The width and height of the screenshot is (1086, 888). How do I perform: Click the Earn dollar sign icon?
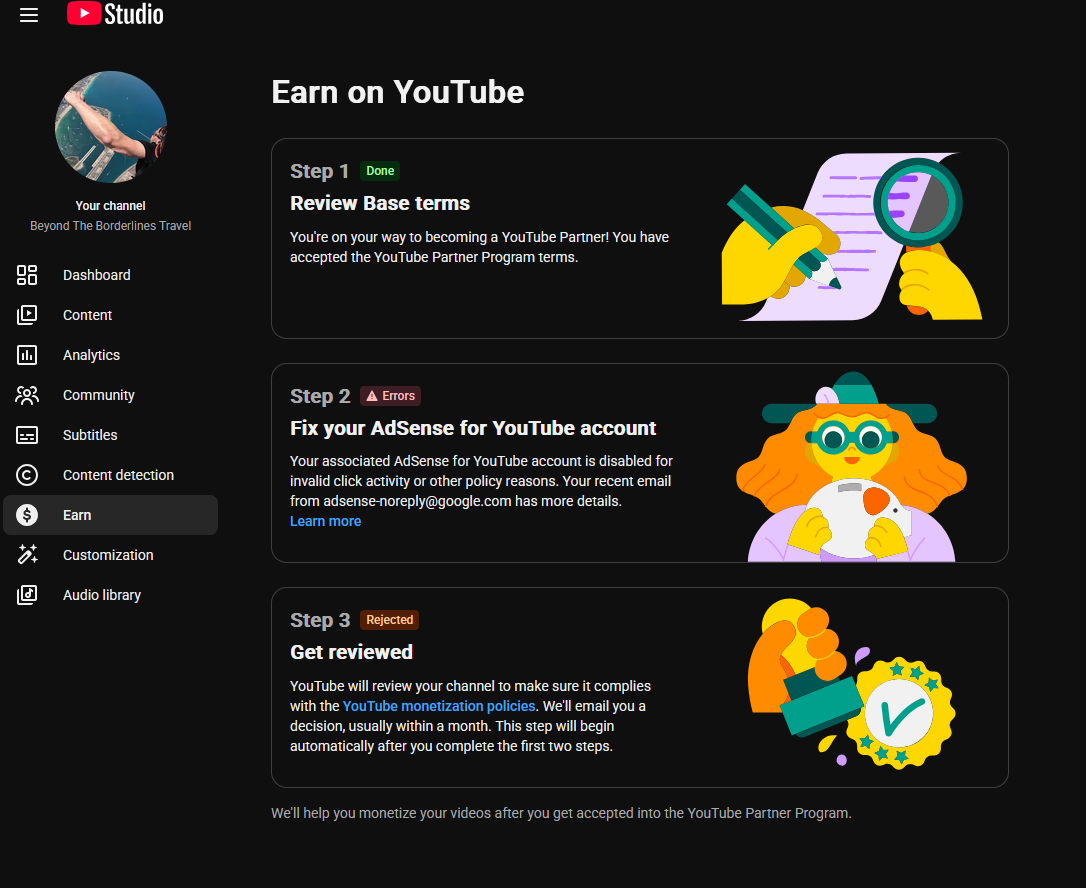(27, 515)
